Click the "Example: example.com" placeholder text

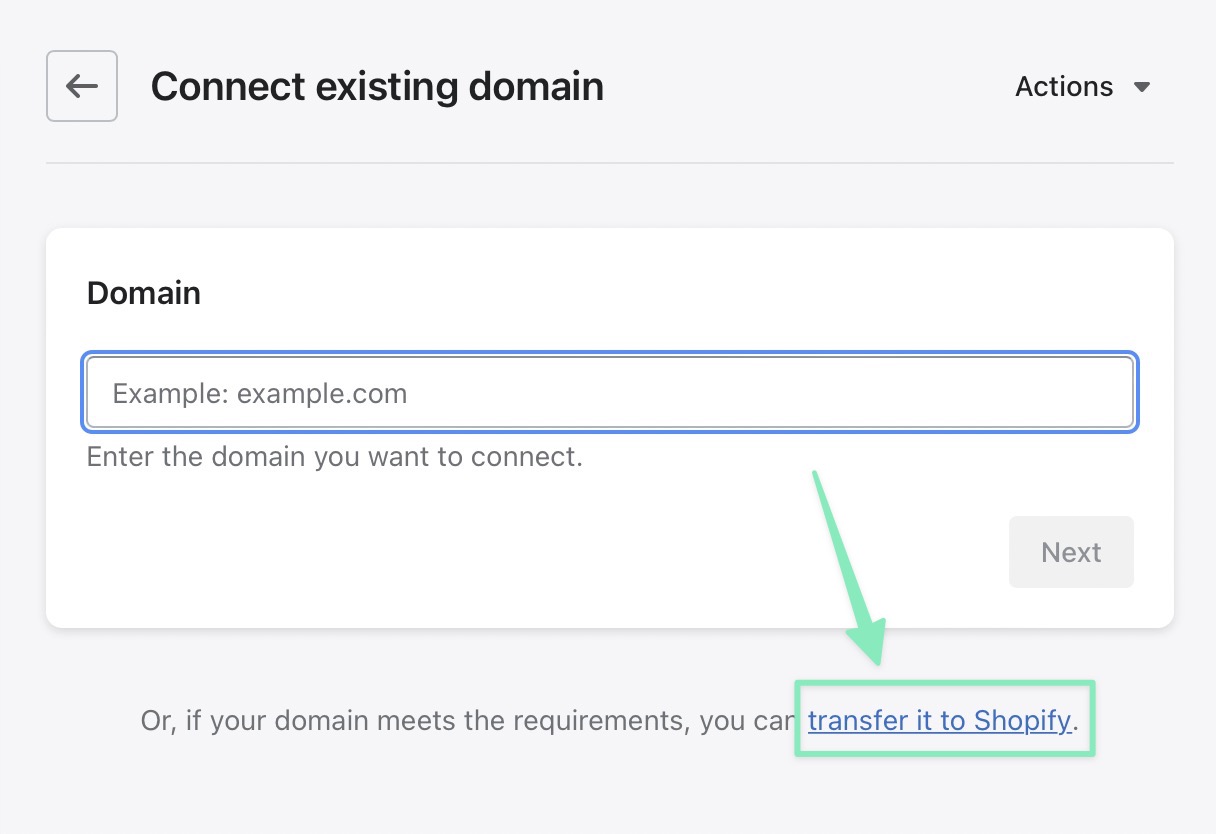click(260, 393)
